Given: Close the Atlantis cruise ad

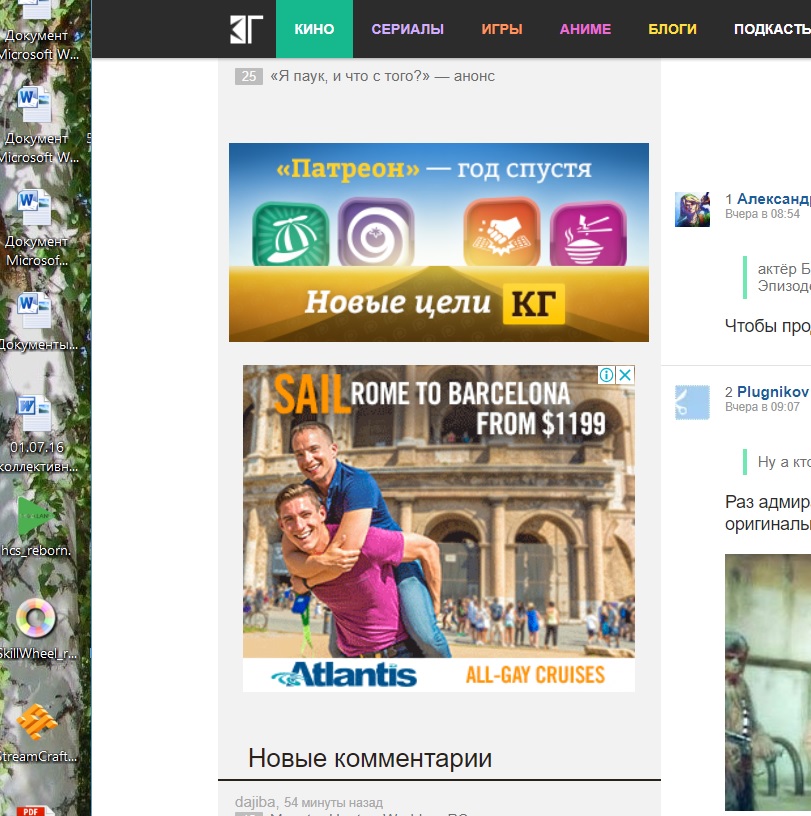Looking at the screenshot, I should (x=626, y=375).
